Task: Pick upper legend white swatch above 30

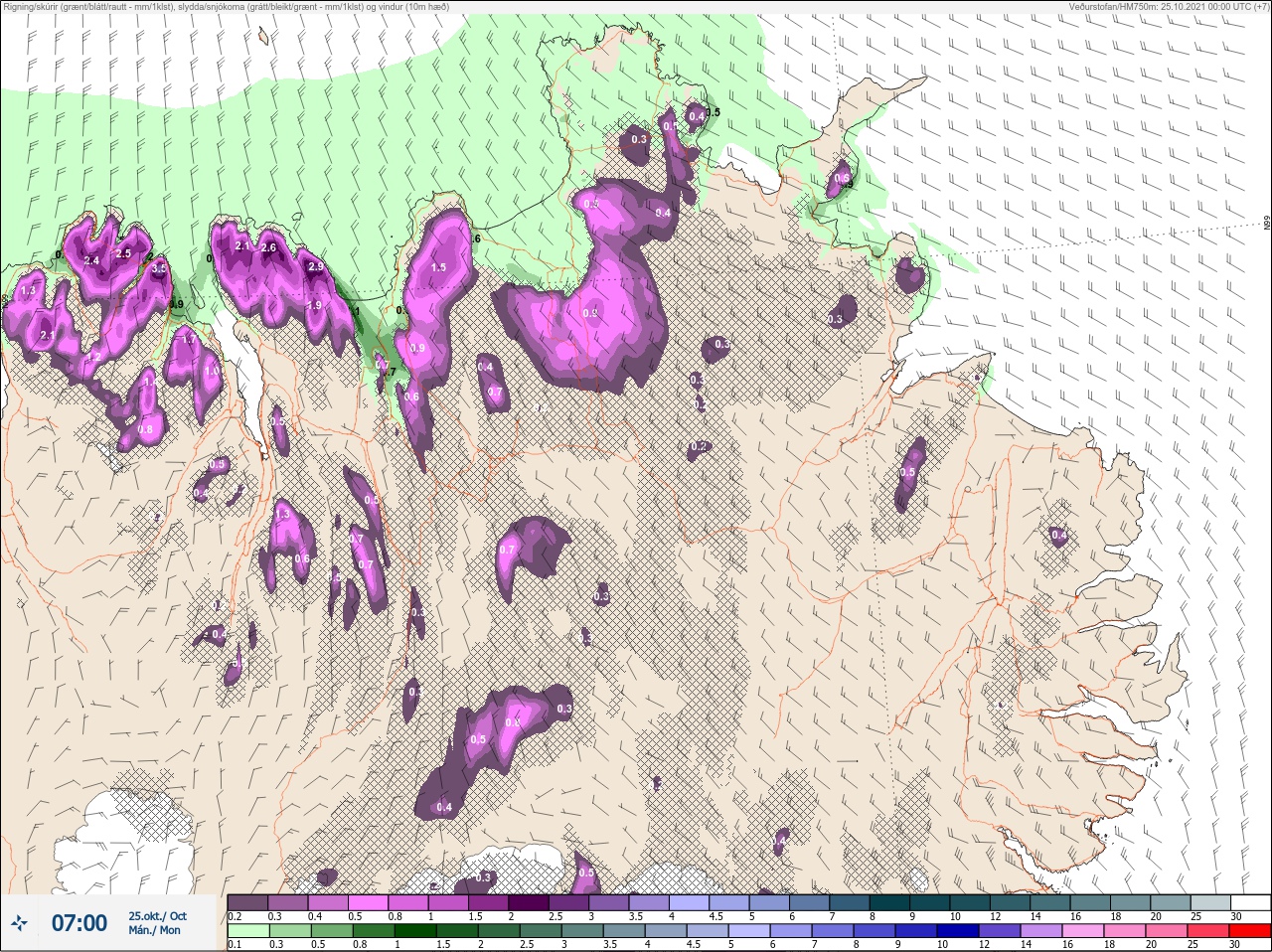Action: (1250, 903)
